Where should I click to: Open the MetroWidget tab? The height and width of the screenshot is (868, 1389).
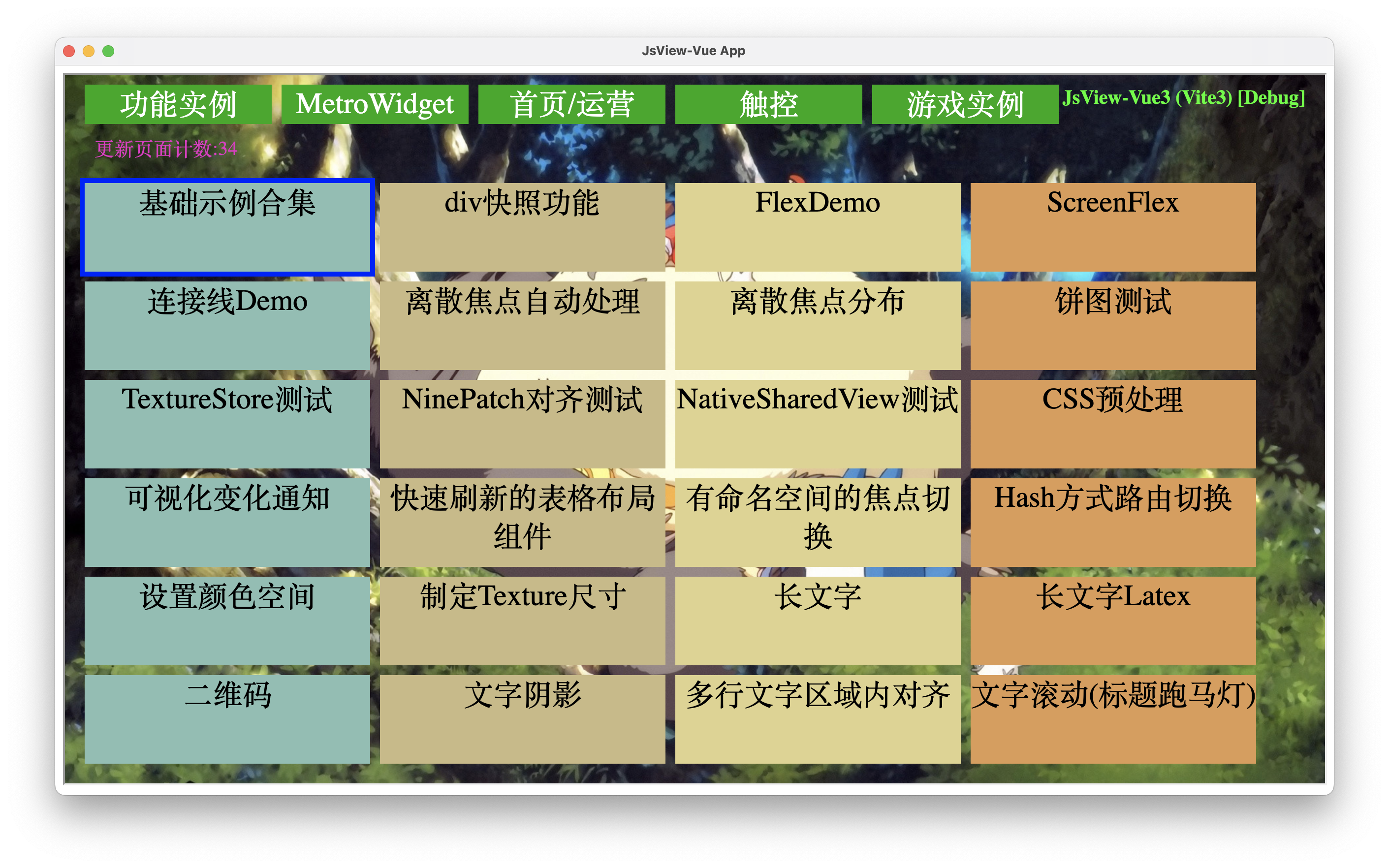(375, 104)
